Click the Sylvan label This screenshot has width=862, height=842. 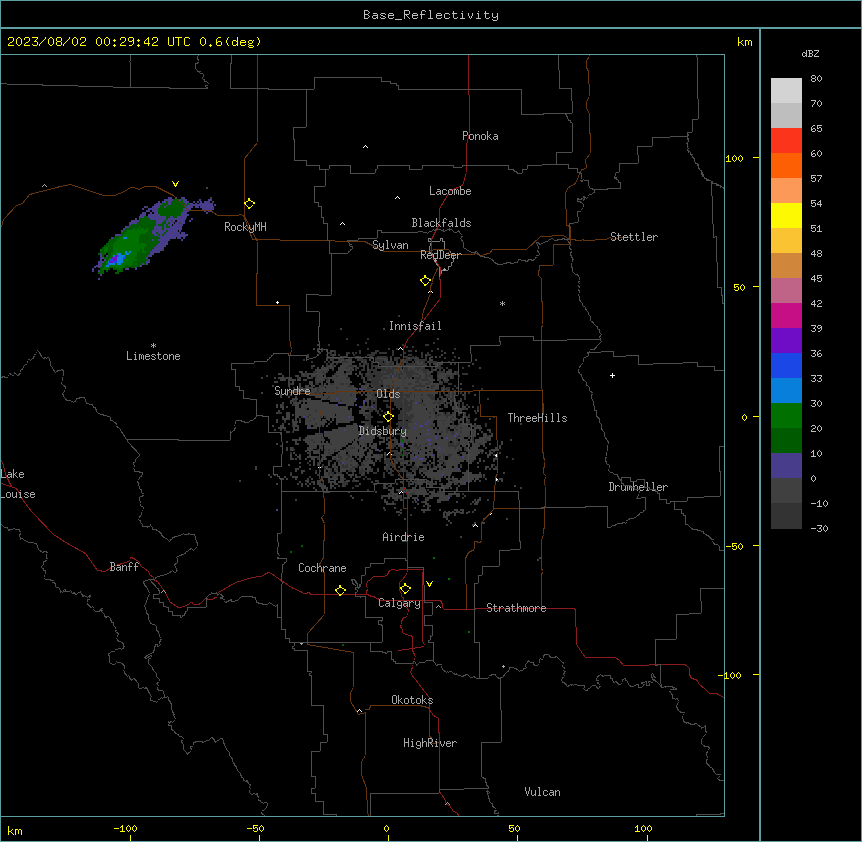390,245
